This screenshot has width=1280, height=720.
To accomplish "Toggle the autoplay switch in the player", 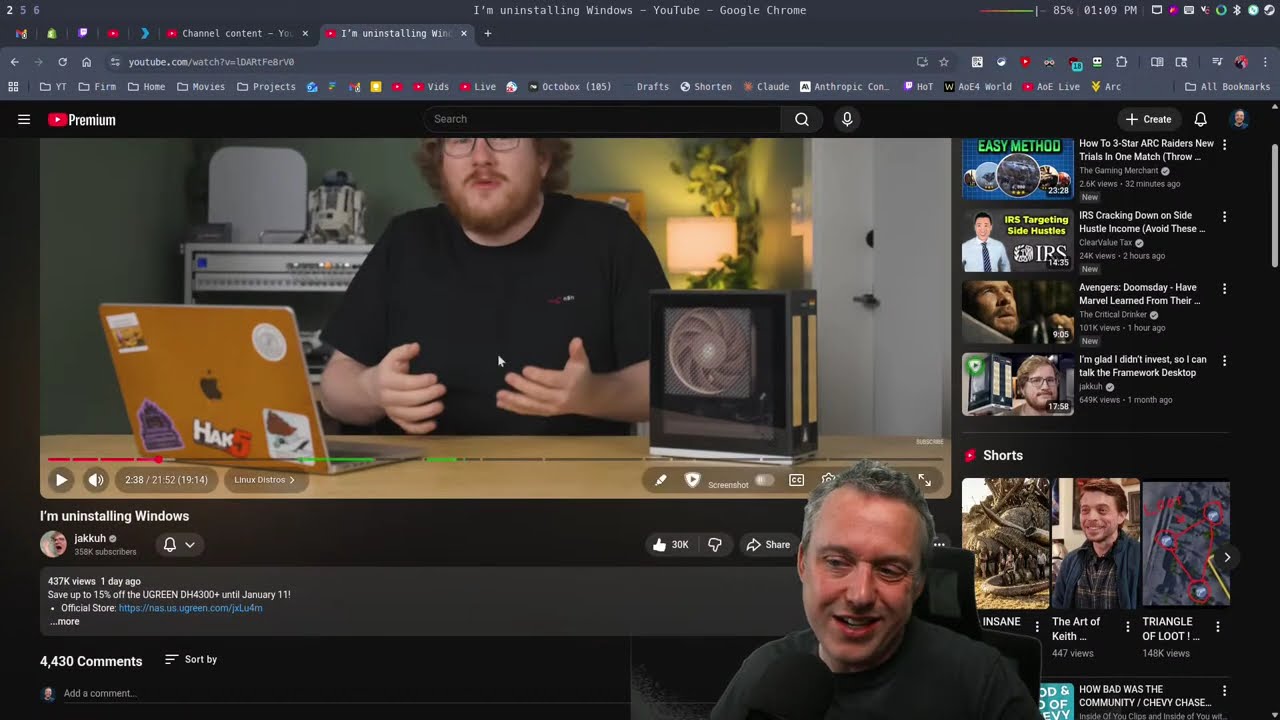I will click(764, 480).
